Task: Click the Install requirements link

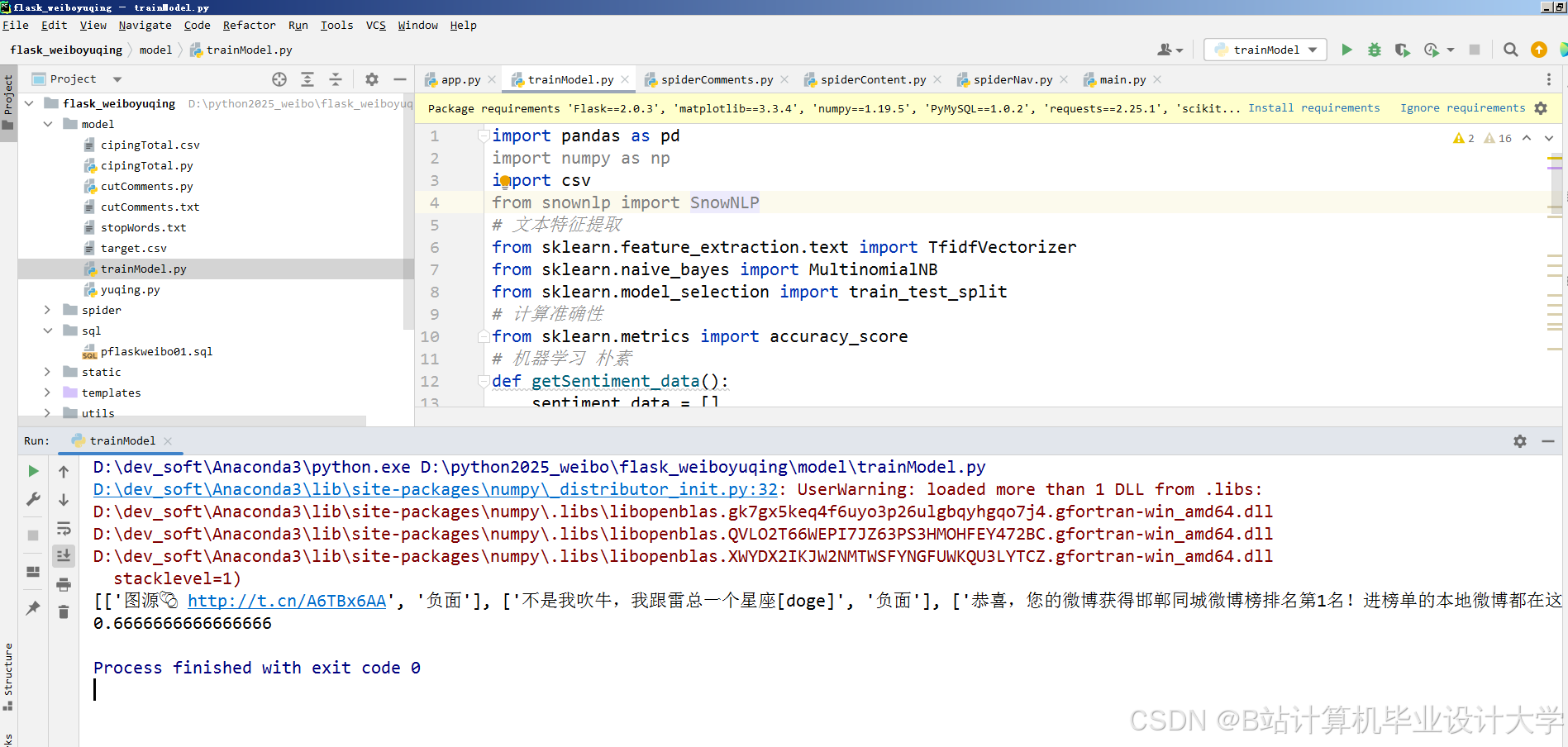Action: click(x=1314, y=108)
